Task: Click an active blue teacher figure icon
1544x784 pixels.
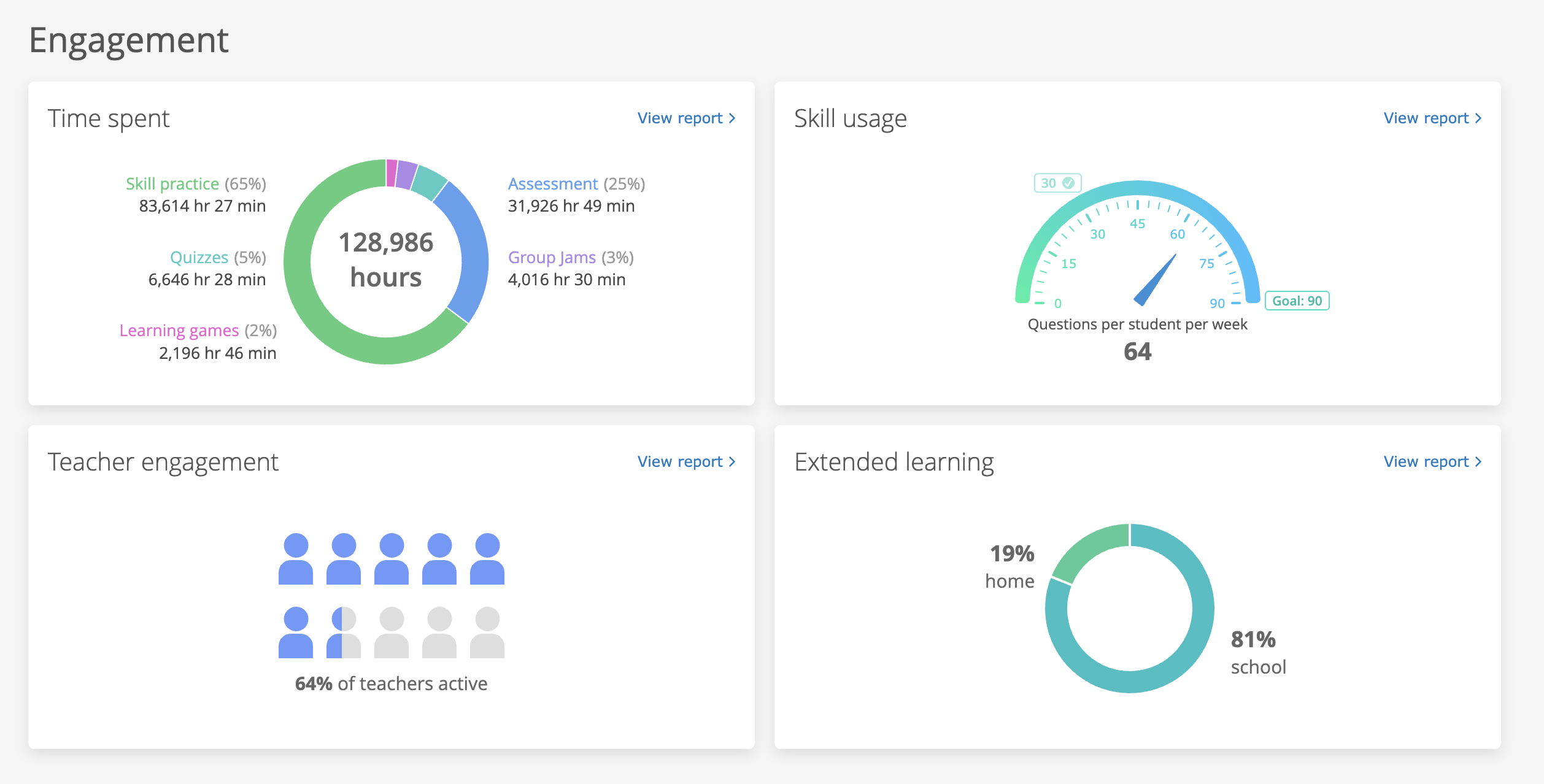Action: (x=296, y=558)
